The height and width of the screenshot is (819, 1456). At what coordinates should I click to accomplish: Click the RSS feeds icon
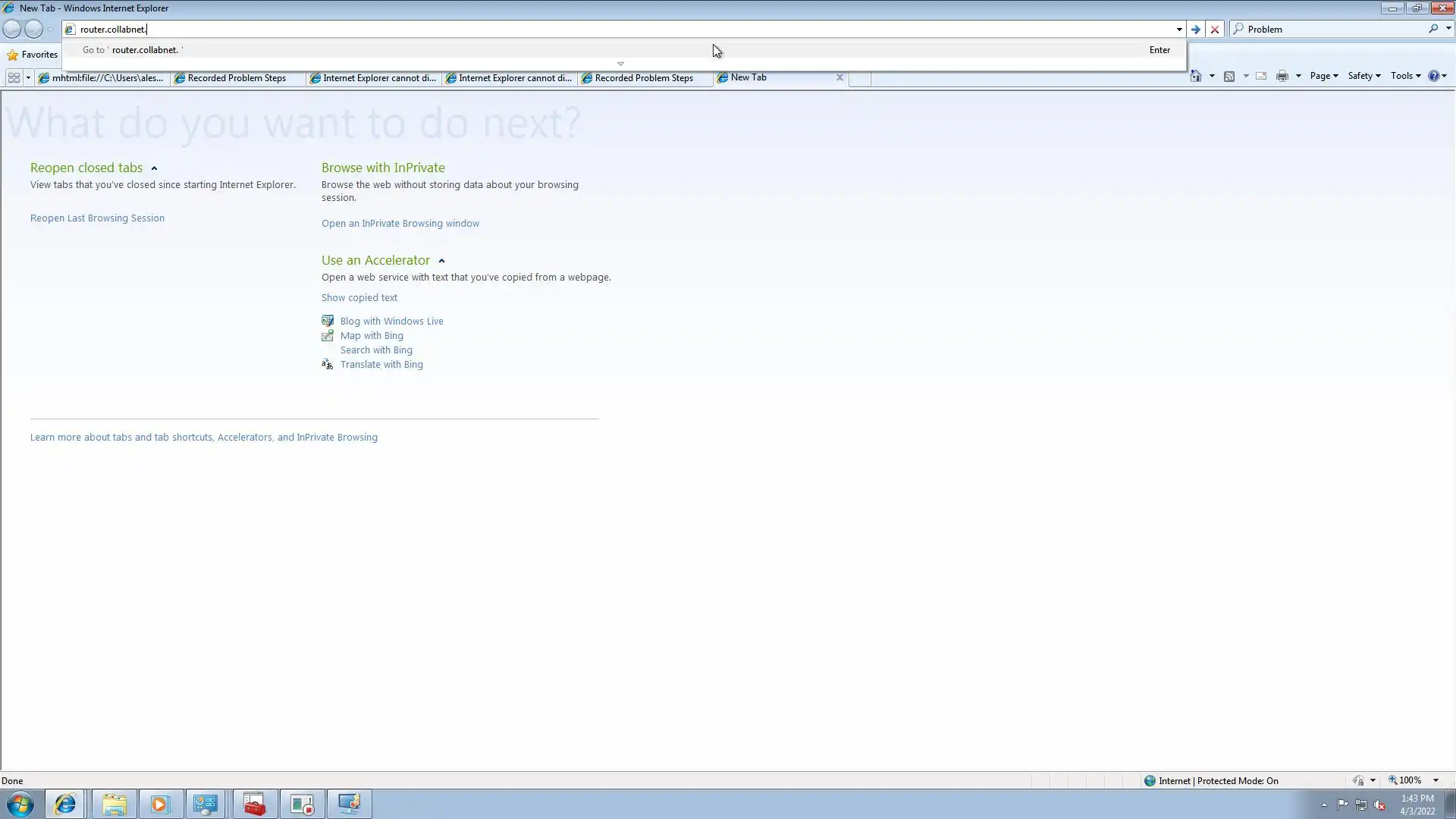(x=1229, y=76)
